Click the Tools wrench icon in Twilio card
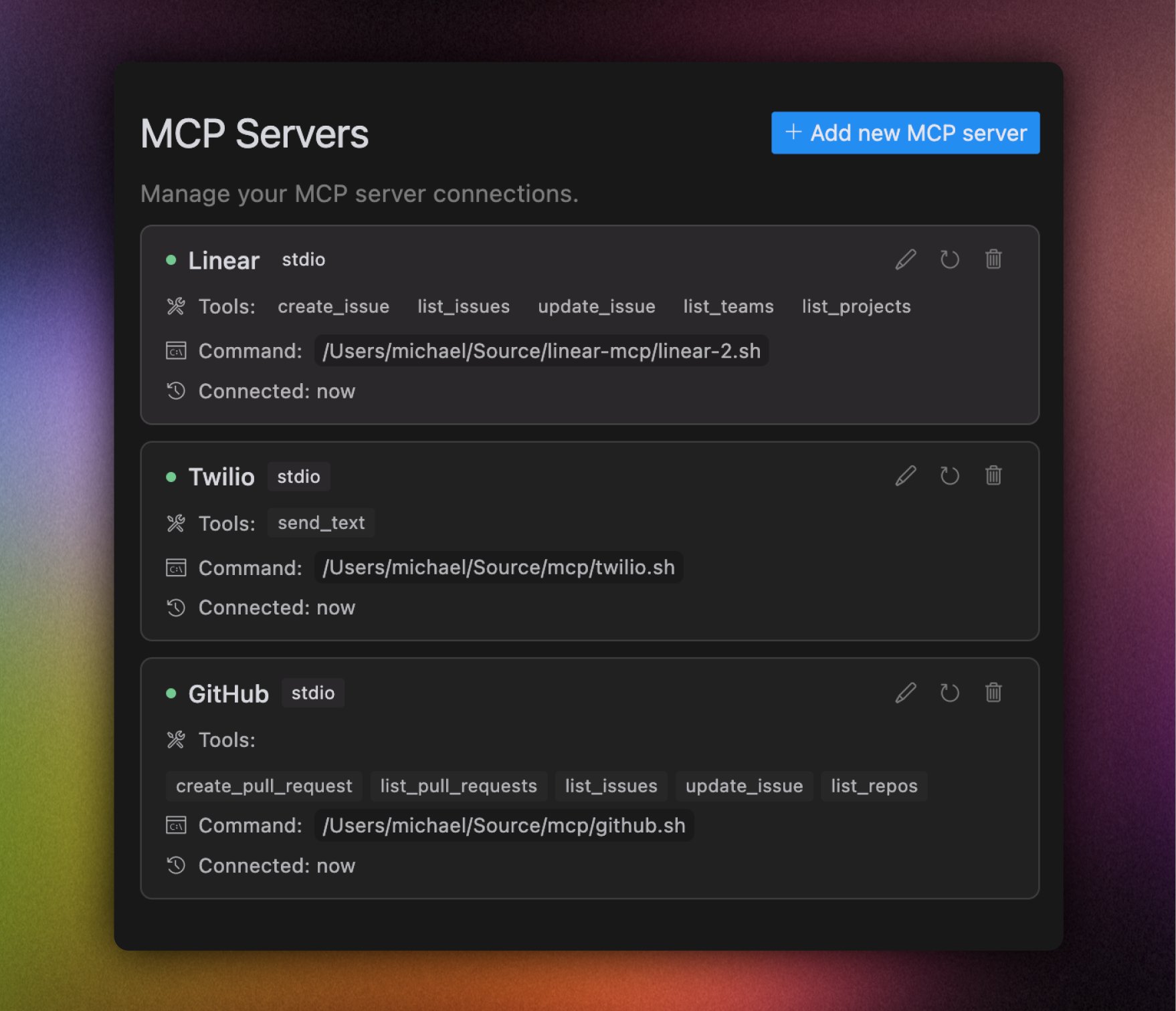 [176, 523]
